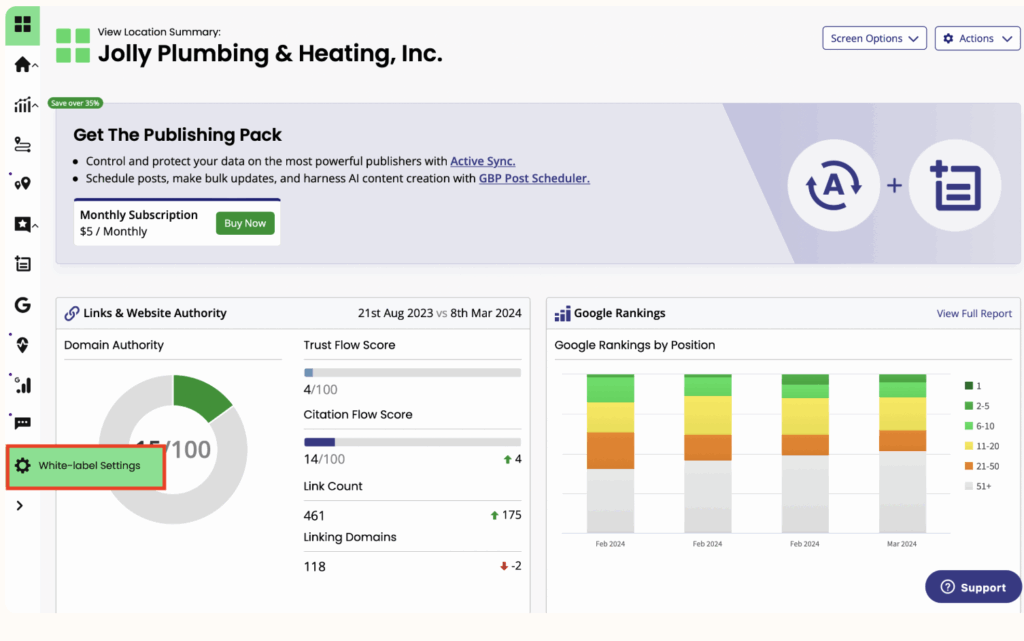Click the Links & Website Authority link icon
The height and width of the screenshot is (641, 1024).
tap(70, 313)
